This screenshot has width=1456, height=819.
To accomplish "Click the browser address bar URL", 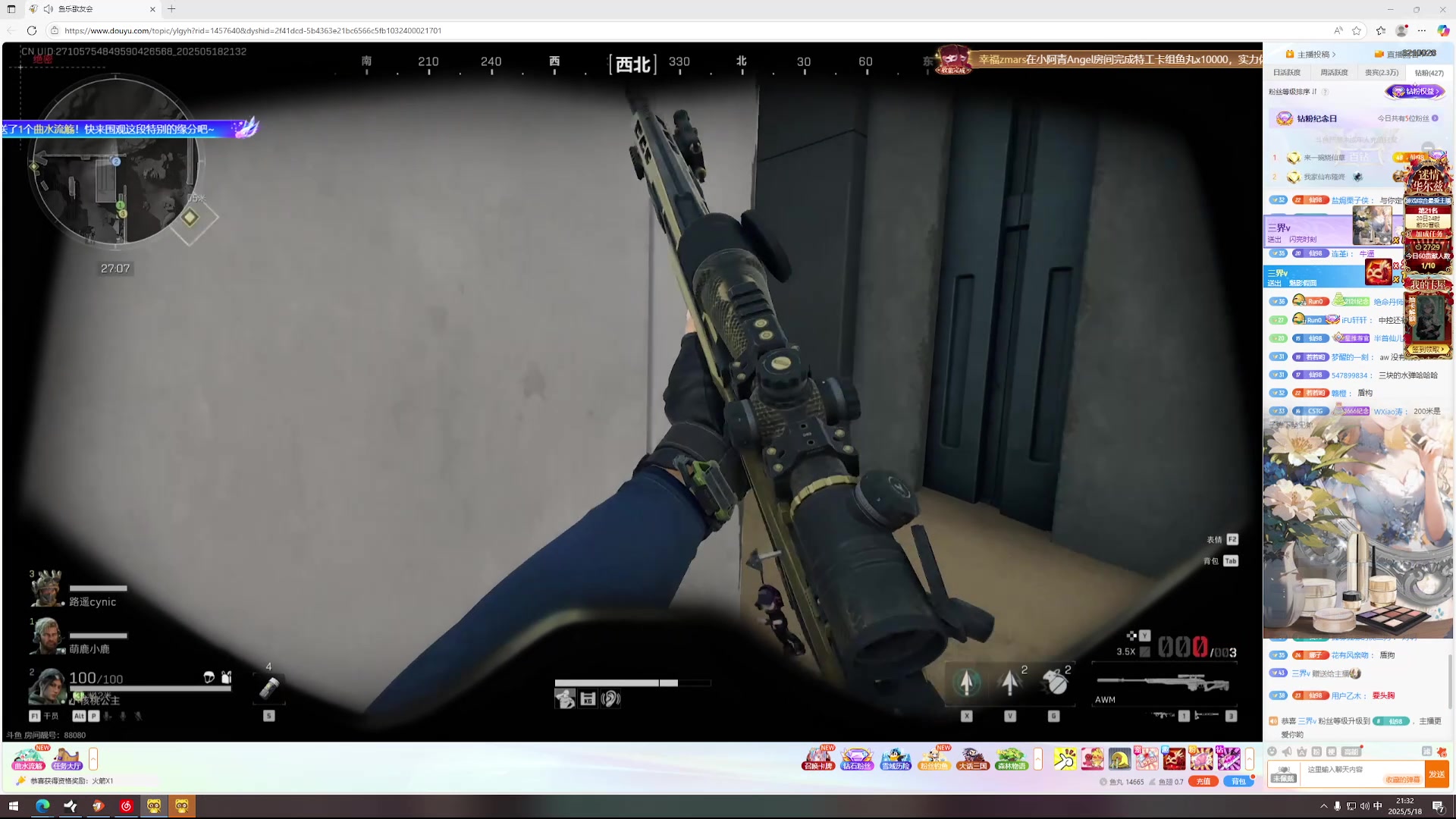I will click(253, 30).
